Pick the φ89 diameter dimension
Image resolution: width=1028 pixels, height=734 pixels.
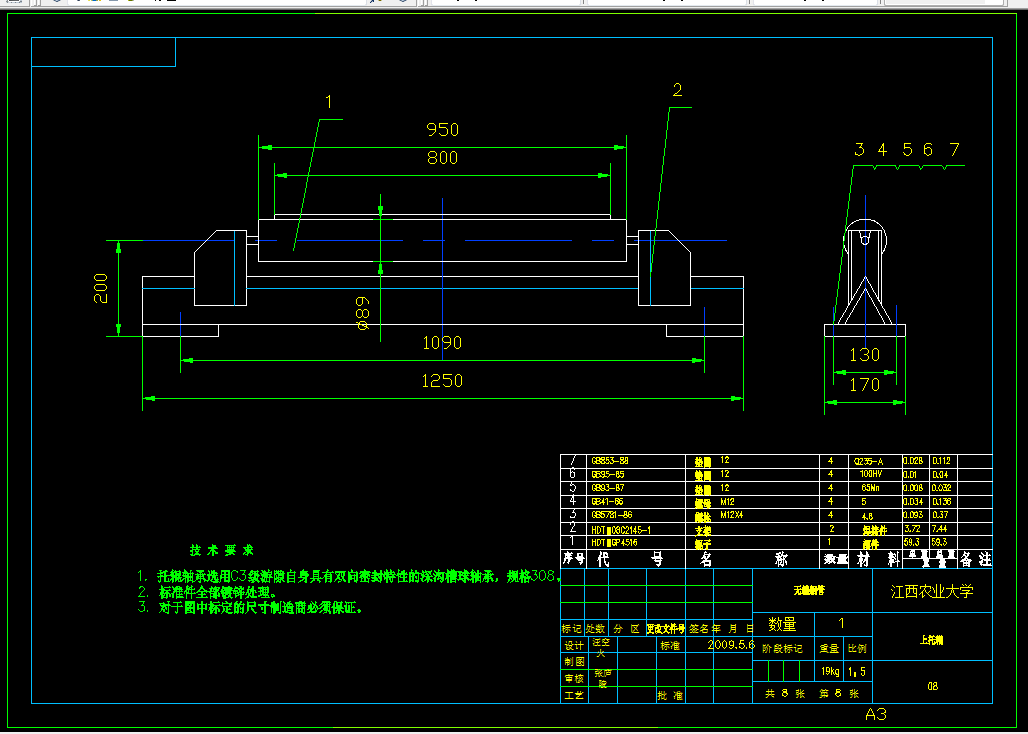(x=362, y=313)
